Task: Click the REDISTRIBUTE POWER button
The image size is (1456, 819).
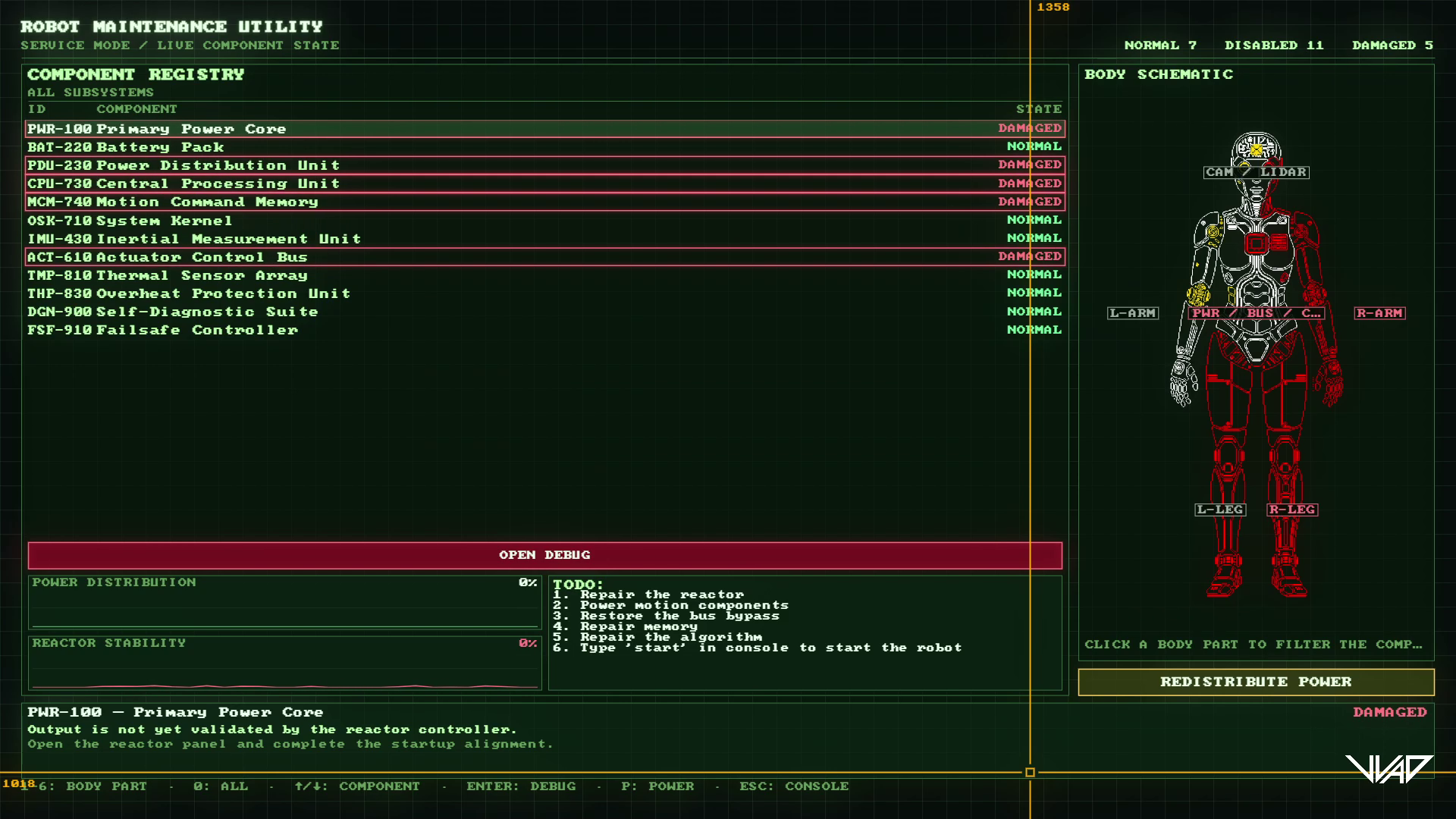Action: click(1256, 682)
